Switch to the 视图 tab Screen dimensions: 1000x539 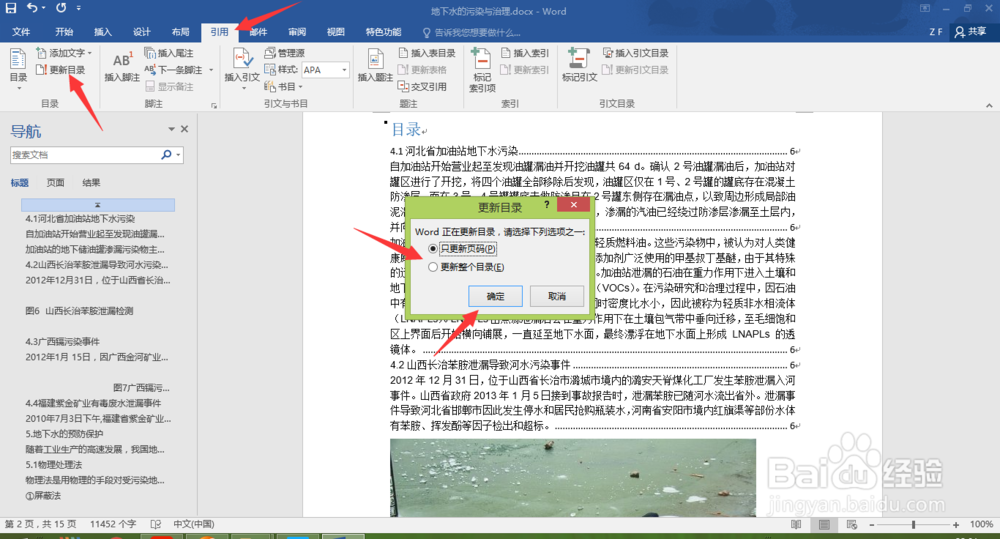335,32
